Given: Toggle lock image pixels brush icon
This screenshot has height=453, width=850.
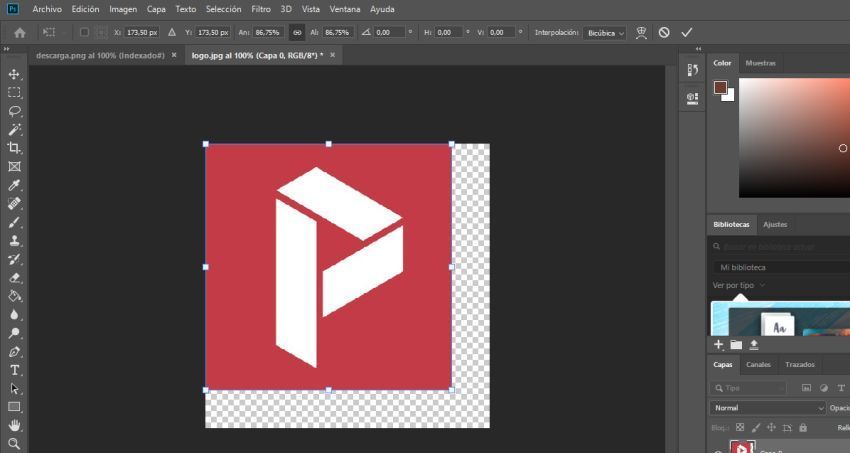Looking at the screenshot, I should click(x=756, y=428).
